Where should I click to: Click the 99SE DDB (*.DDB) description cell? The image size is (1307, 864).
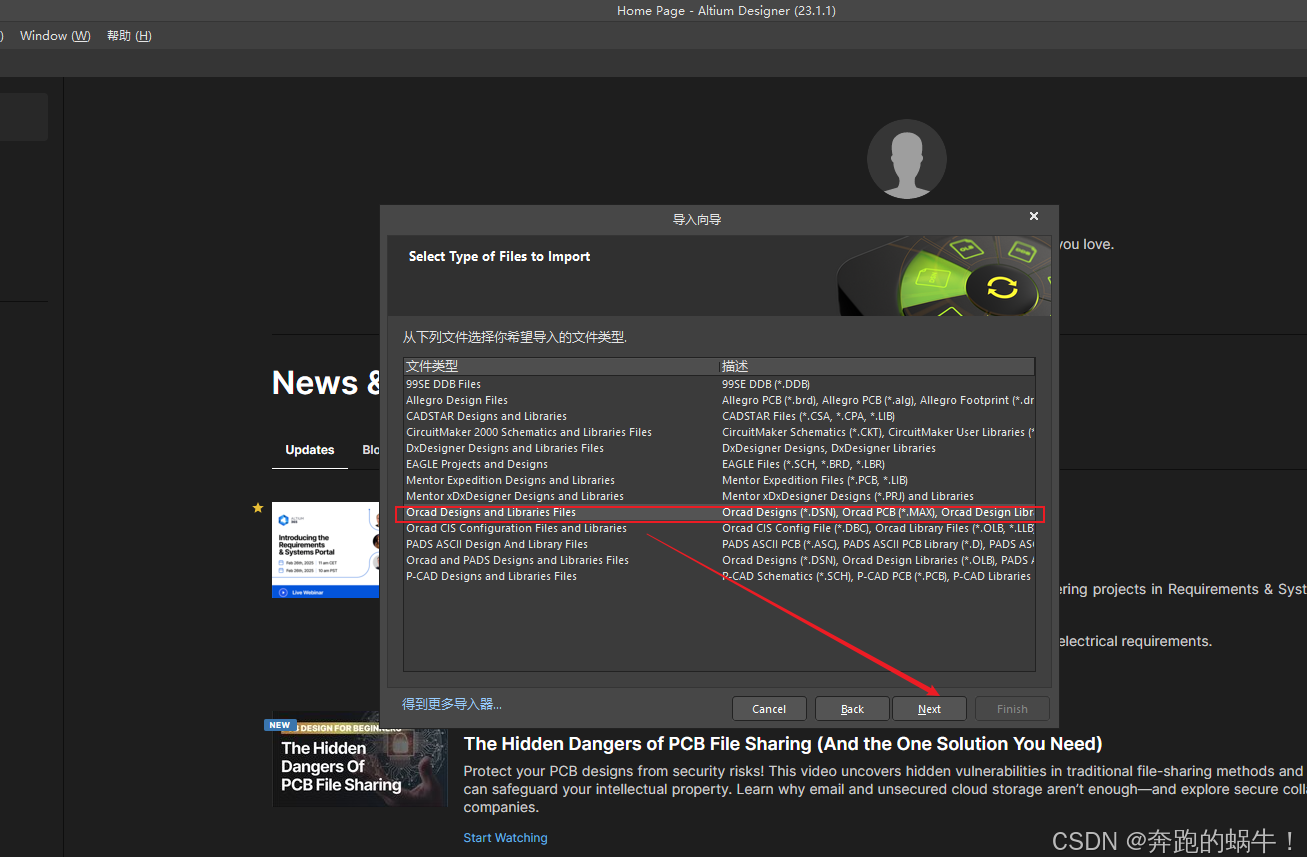pyautogui.click(x=766, y=384)
